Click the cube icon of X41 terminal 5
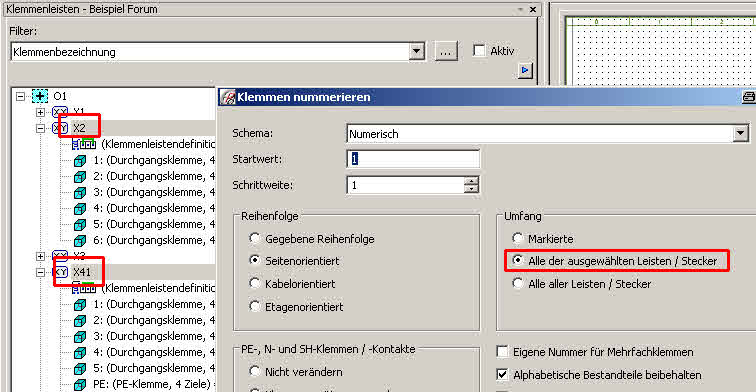The height and width of the screenshot is (392, 756). tap(80, 369)
